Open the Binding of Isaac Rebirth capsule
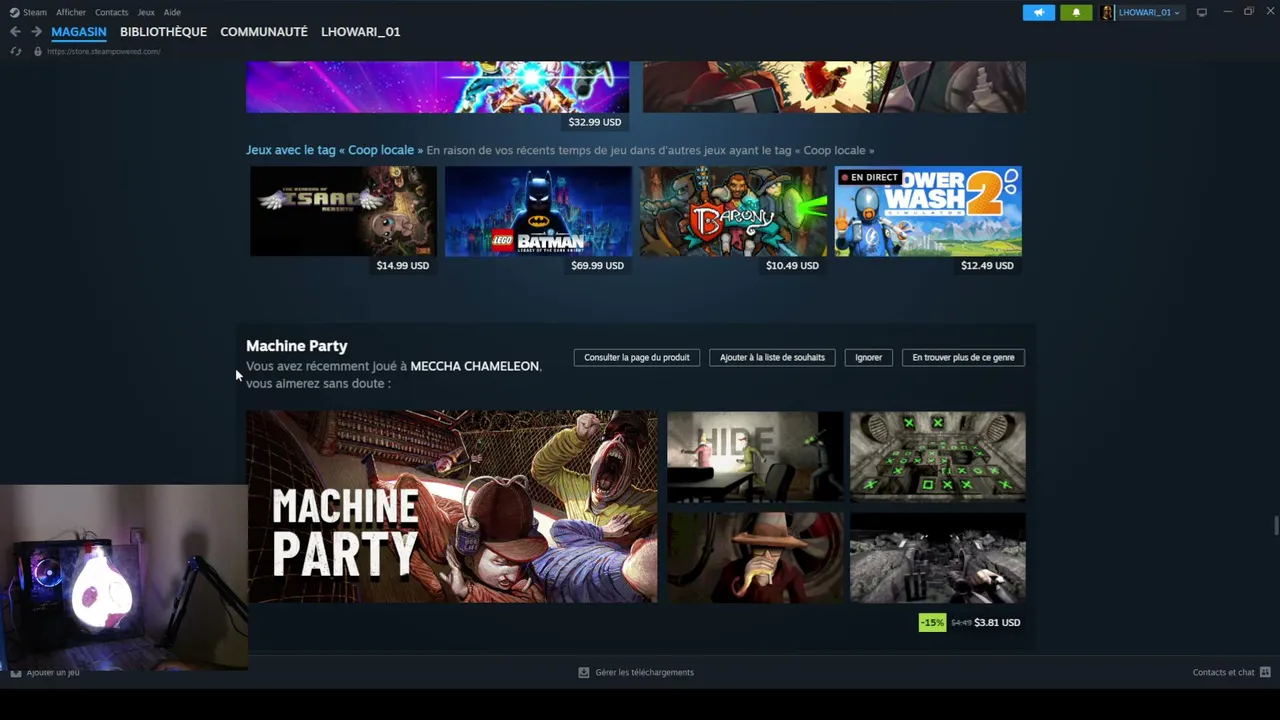Image resolution: width=1280 pixels, height=720 pixels. 343,211
